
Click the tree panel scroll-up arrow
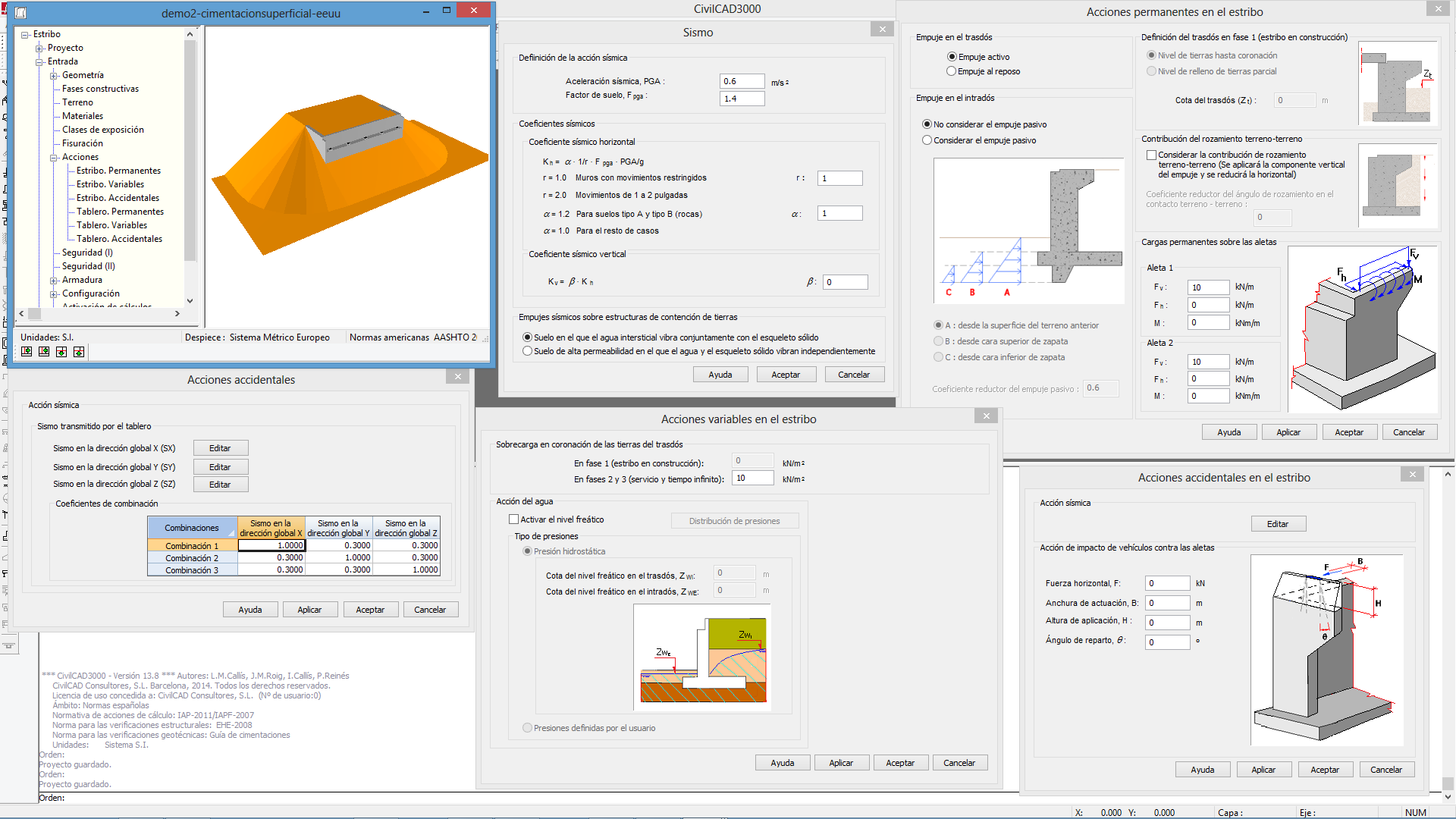190,34
